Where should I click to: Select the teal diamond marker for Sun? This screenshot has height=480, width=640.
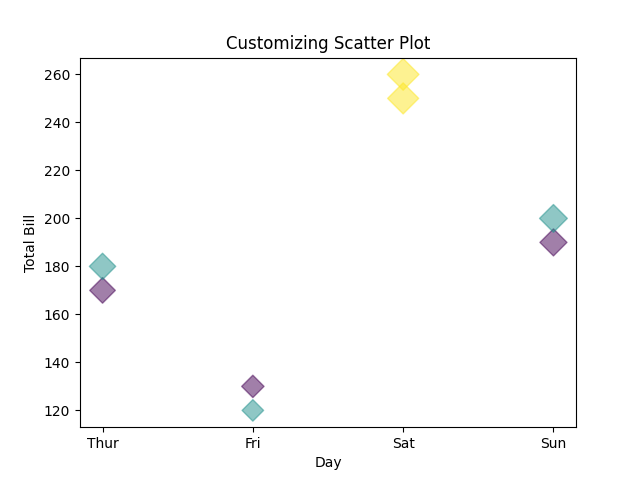point(553,218)
